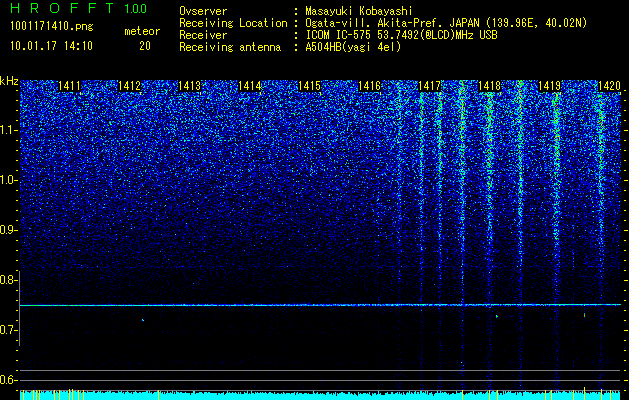Click the observer name Masayuki Kobayashi

point(359,11)
